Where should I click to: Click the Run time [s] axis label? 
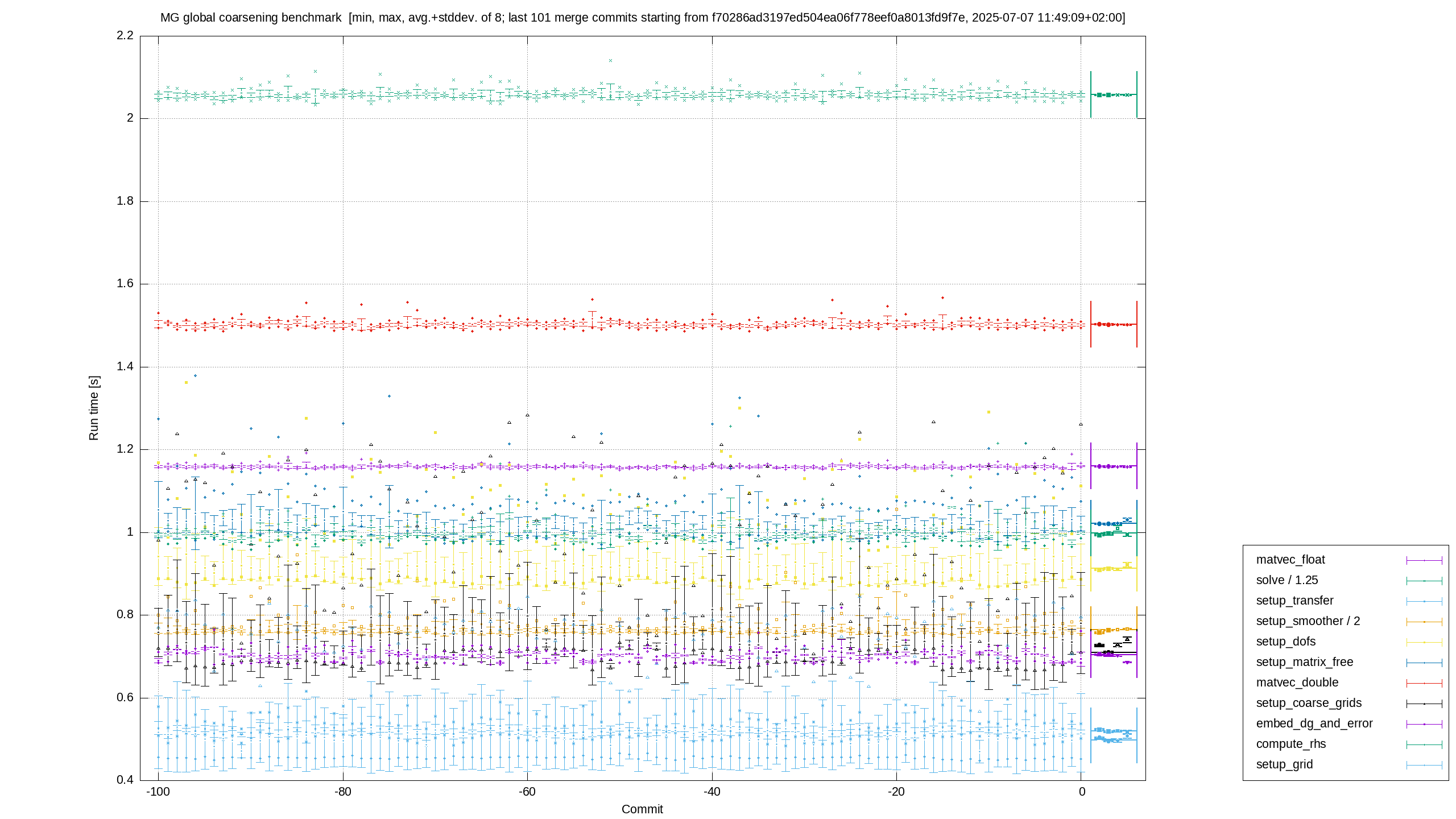[94, 408]
